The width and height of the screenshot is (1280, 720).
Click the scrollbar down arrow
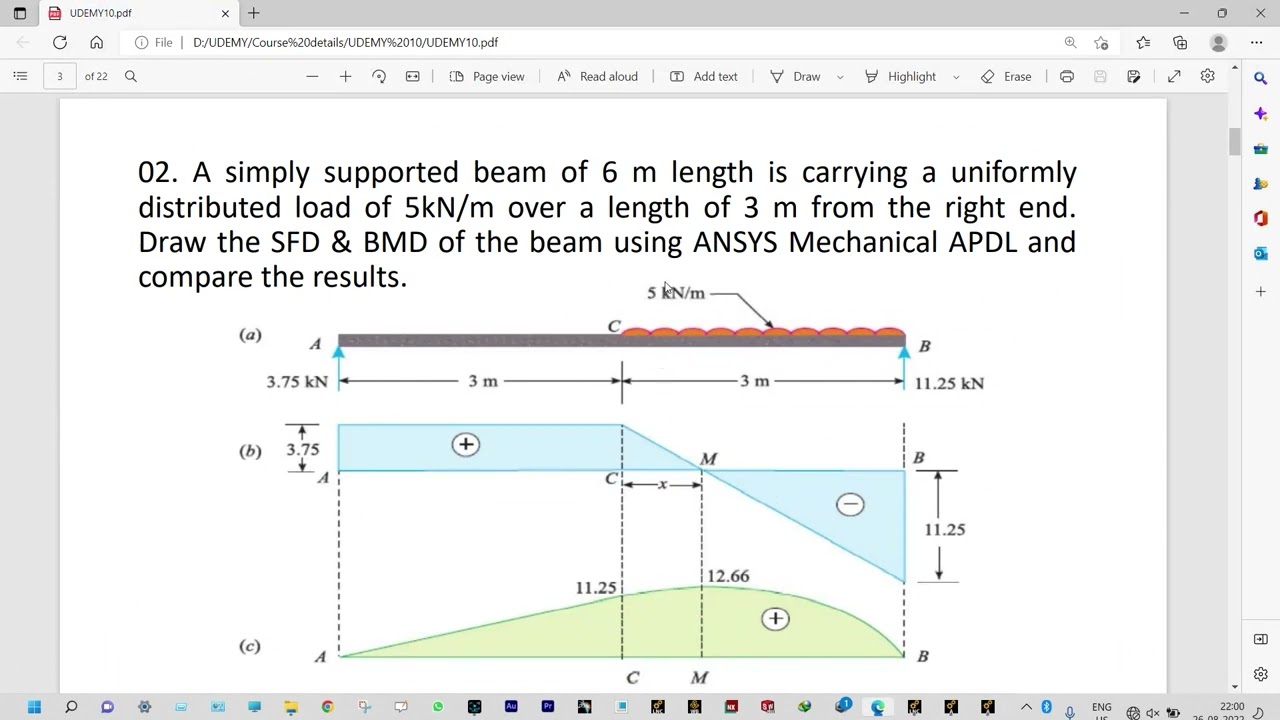[1235, 686]
